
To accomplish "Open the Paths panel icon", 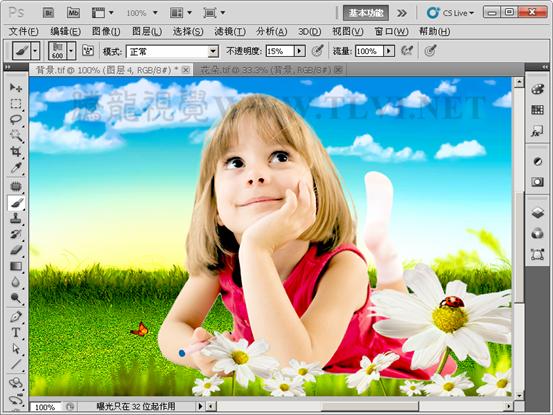I will point(537,254).
